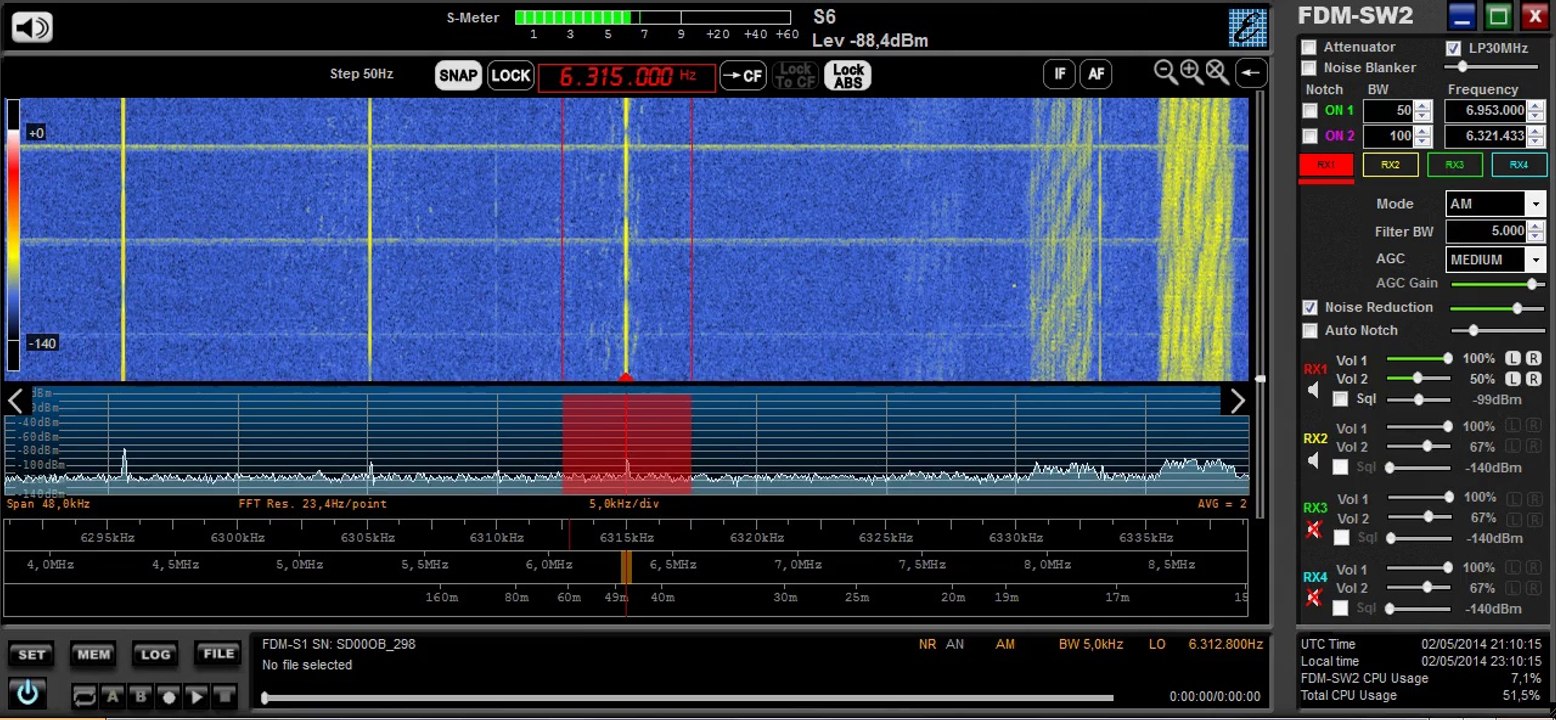
Task: Start playback with the play button
Action: tap(198, 696)
